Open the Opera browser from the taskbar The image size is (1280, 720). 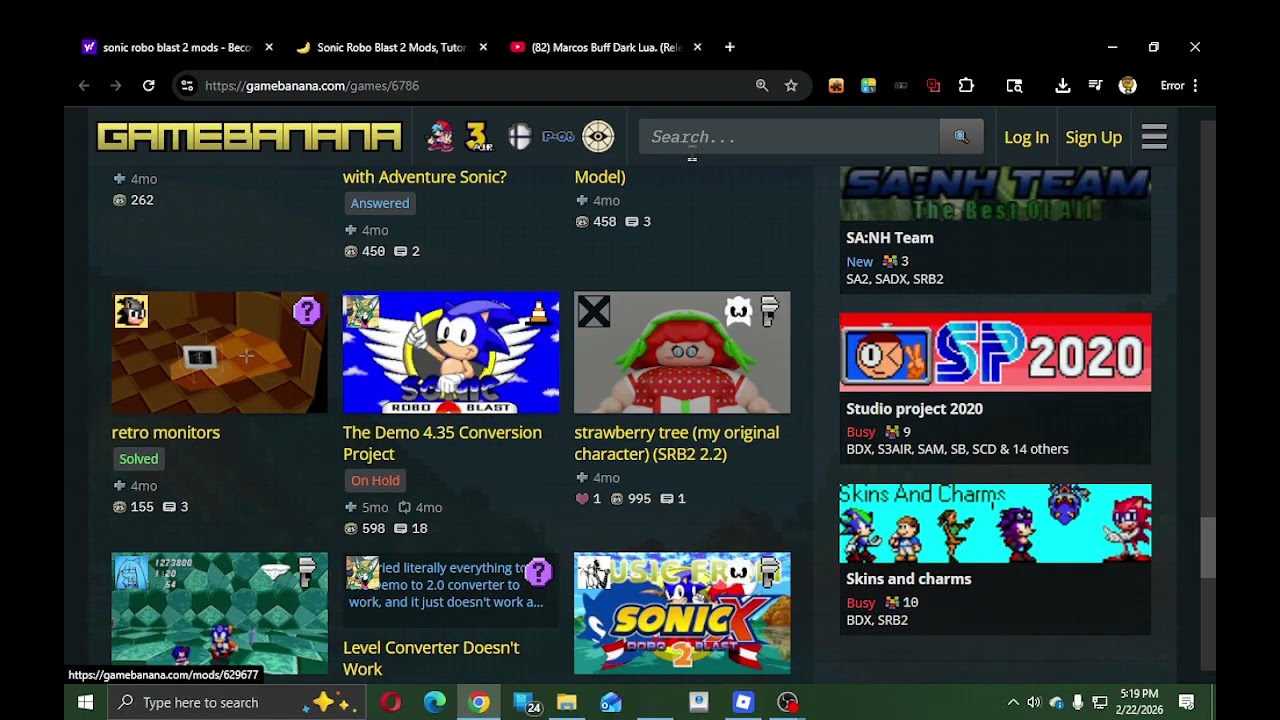pyautogui.click(x=391, y=702)
